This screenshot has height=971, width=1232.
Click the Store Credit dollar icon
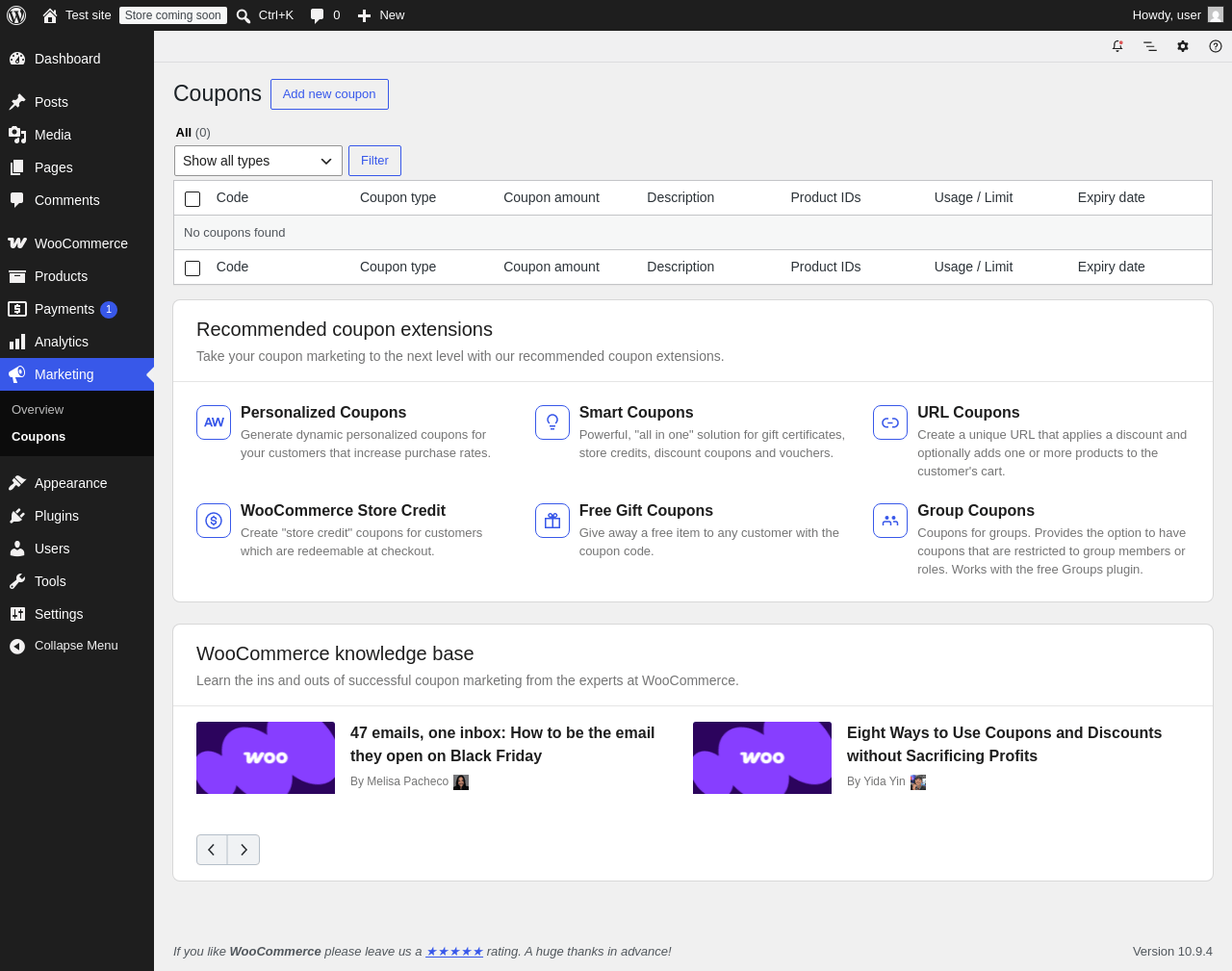click(x=214, y=521)
